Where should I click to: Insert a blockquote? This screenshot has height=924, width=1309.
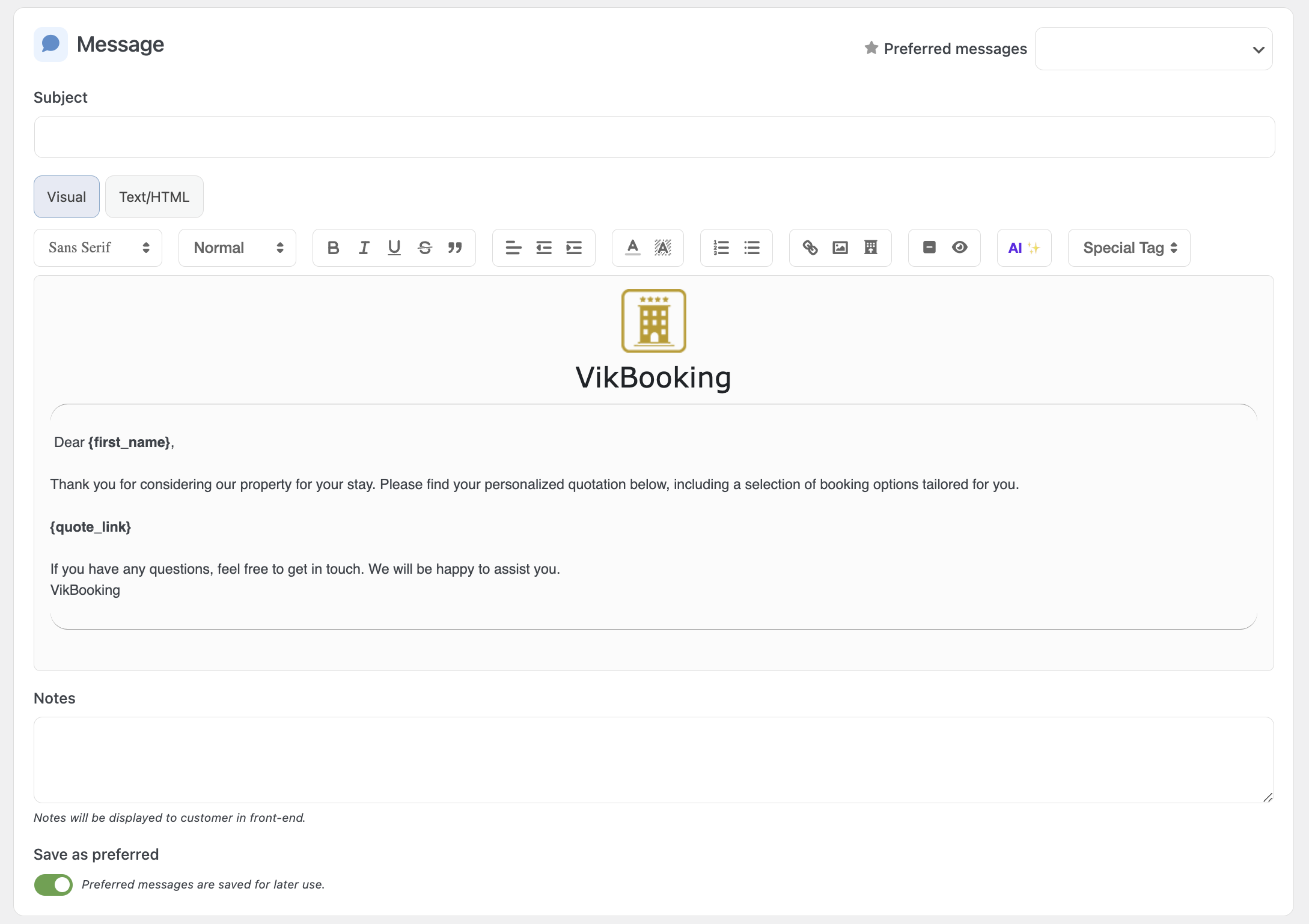point(455,248)
